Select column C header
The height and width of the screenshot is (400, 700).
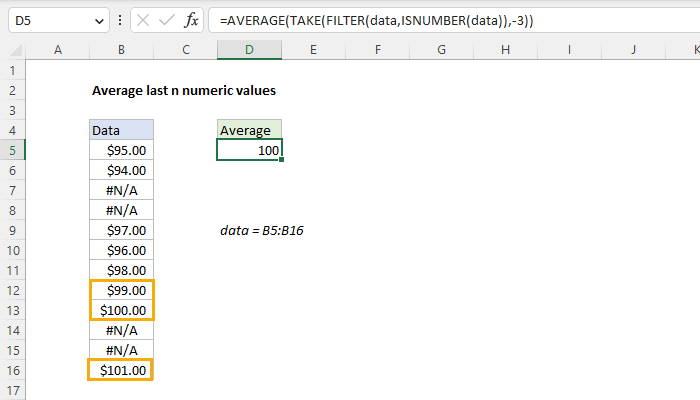click(186, 50)
